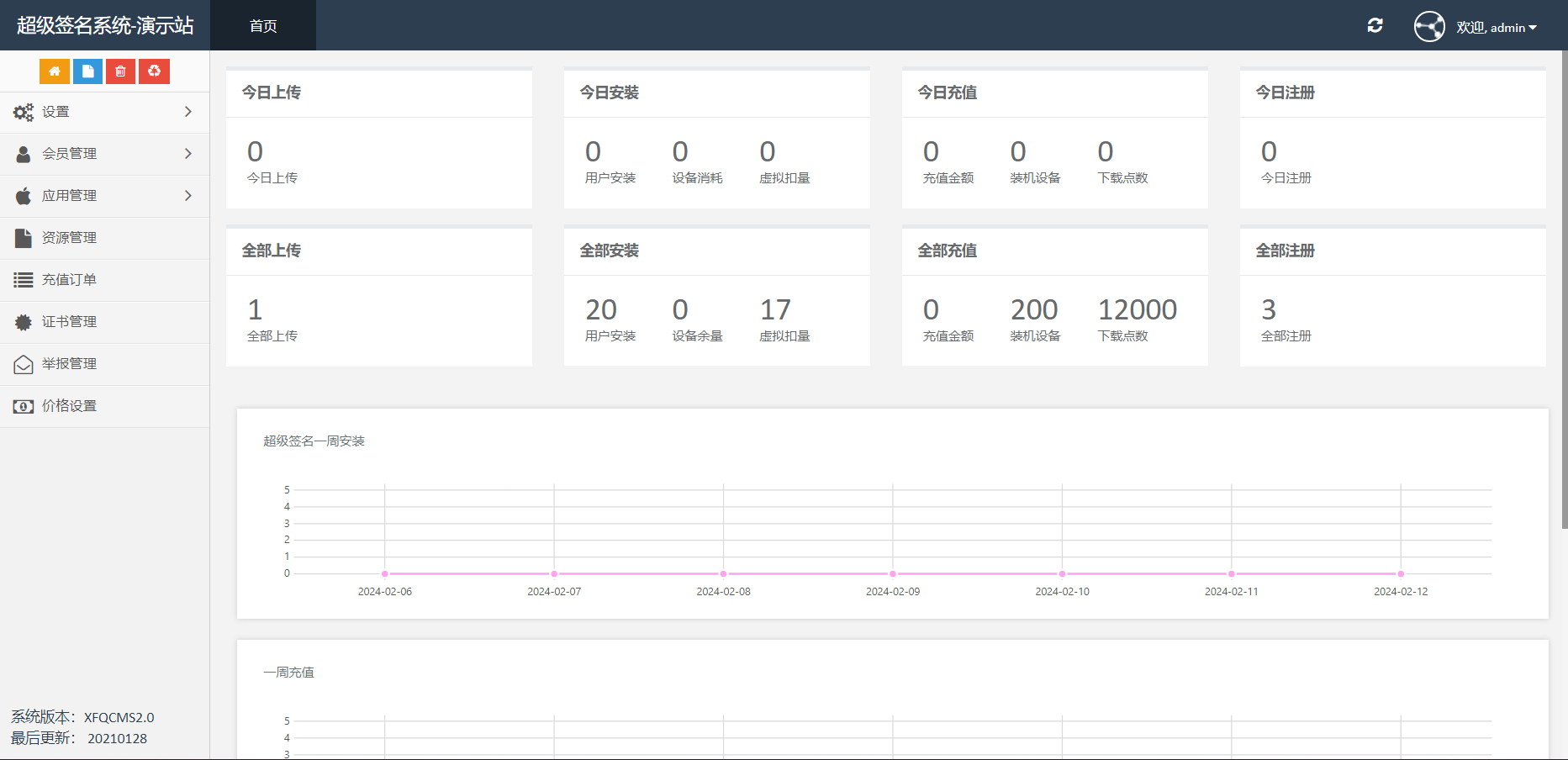Click the 全部安装 card heading
Image resolution: width=1568 pixels, height=760 pixels.
point(610,251)
